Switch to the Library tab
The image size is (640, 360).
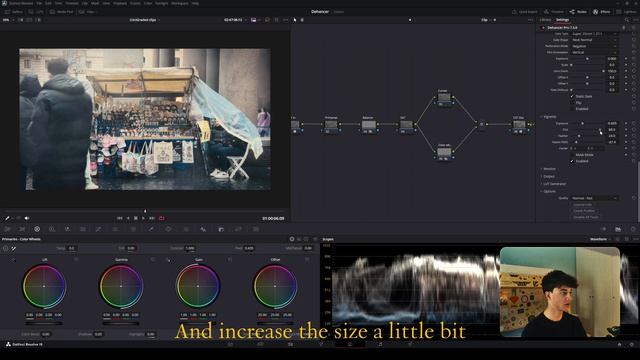(545, 20)
